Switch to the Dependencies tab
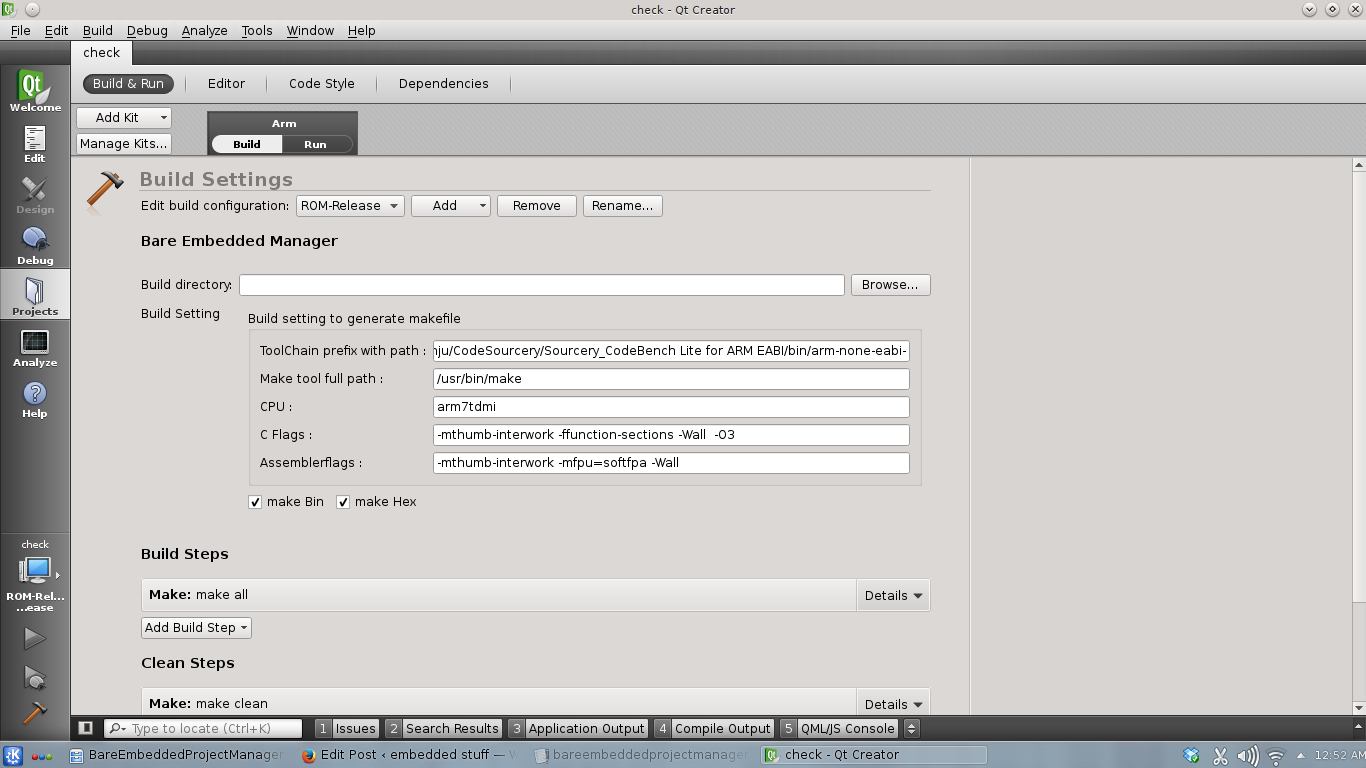Viewport: 1366px width, 768px height. coord(443,83)
